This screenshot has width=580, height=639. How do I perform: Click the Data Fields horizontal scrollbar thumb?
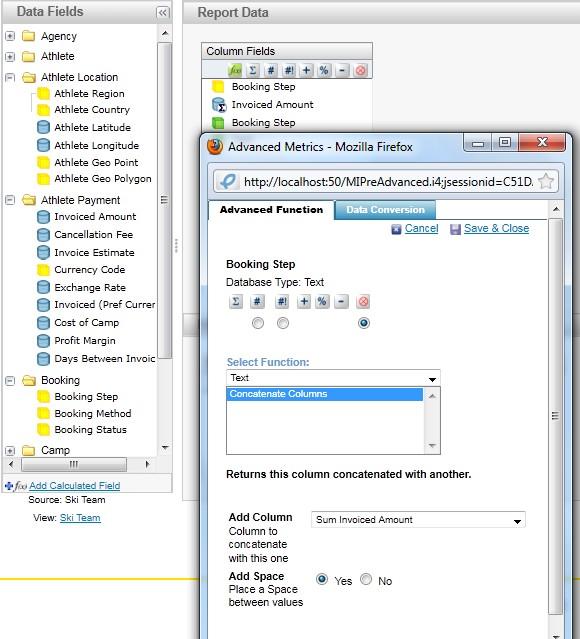tap(74, 464)
